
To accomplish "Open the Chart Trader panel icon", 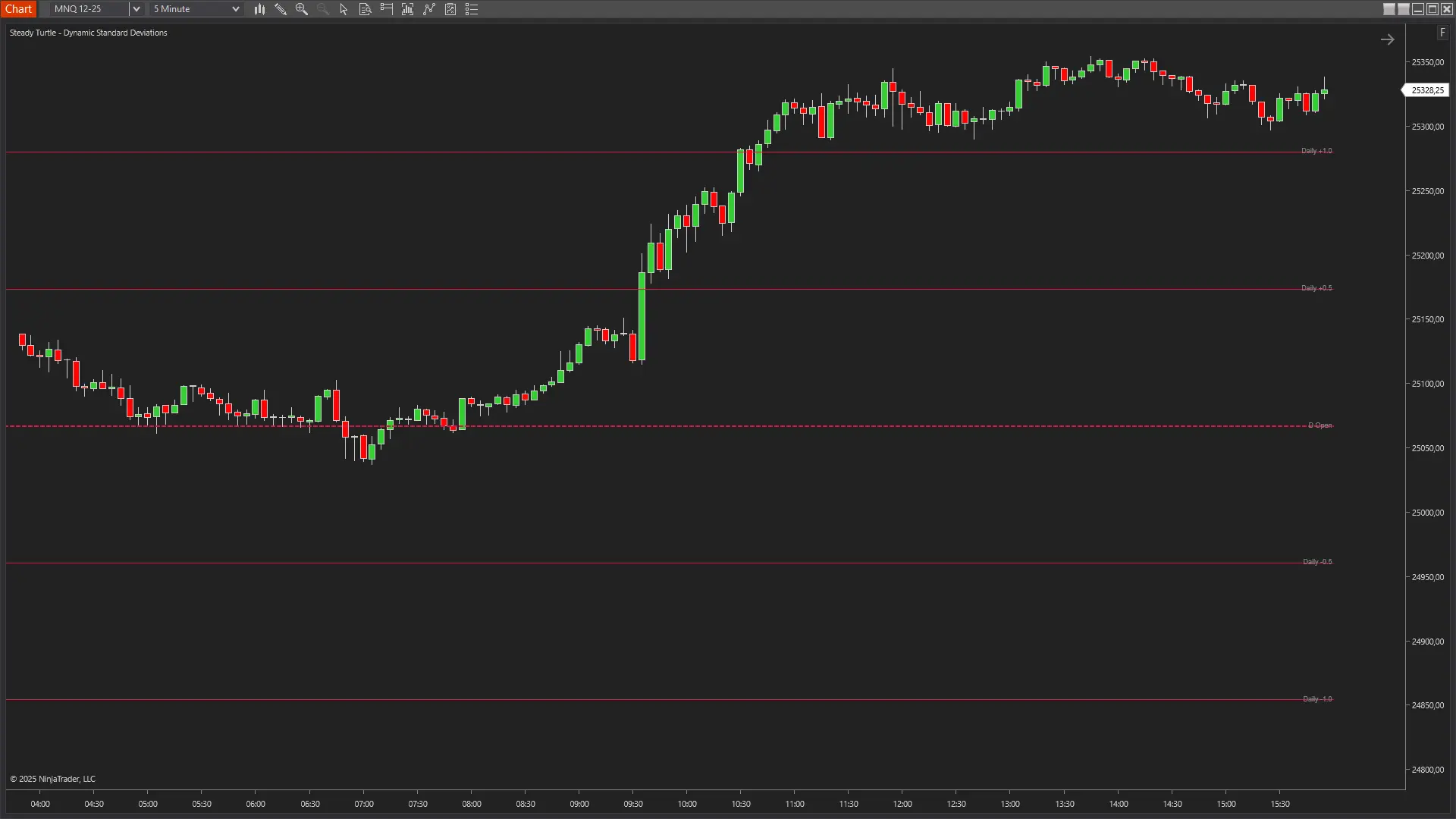I will 386,9.
